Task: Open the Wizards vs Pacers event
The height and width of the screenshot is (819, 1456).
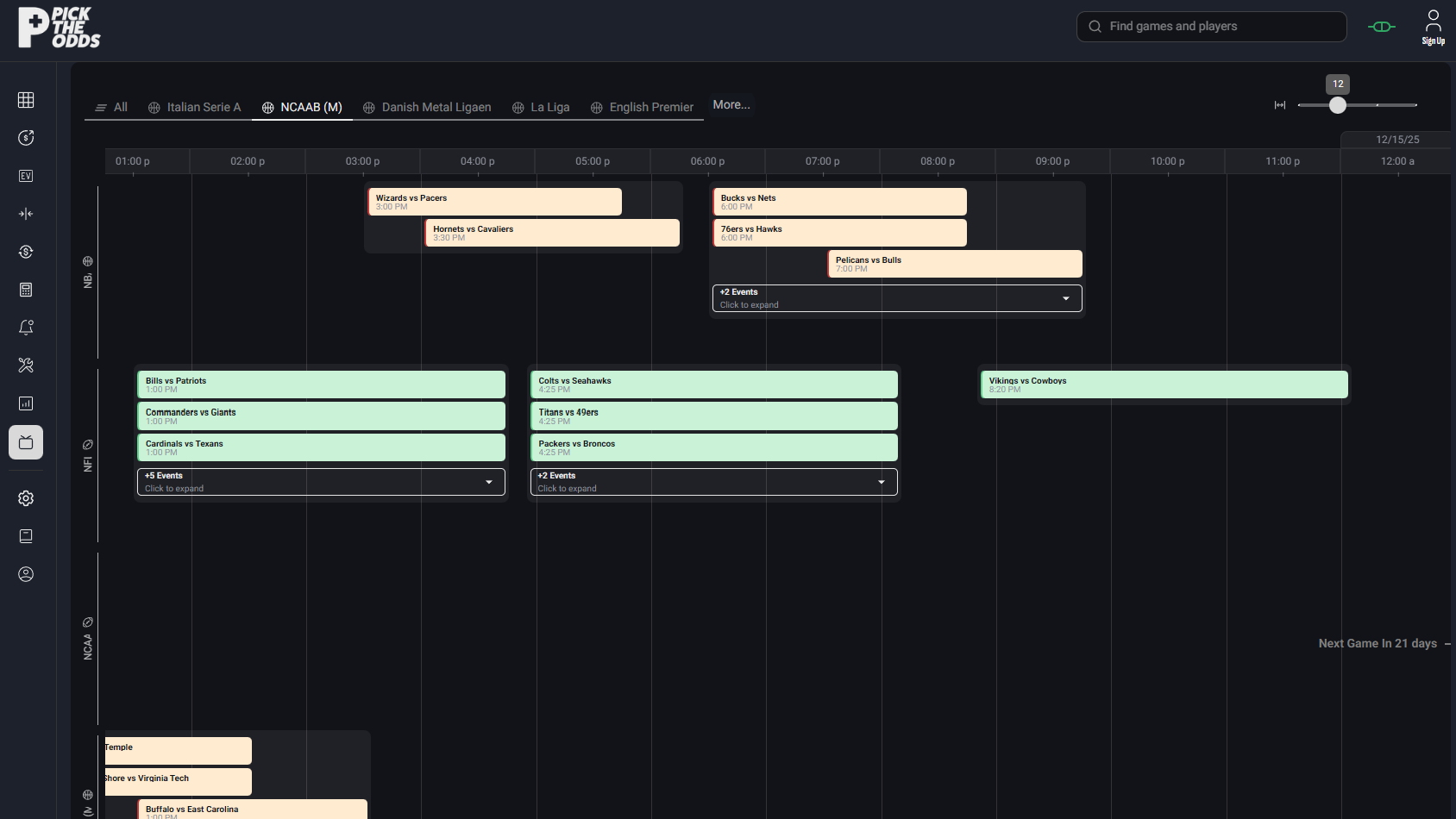Action: click(x=494, y=202)
